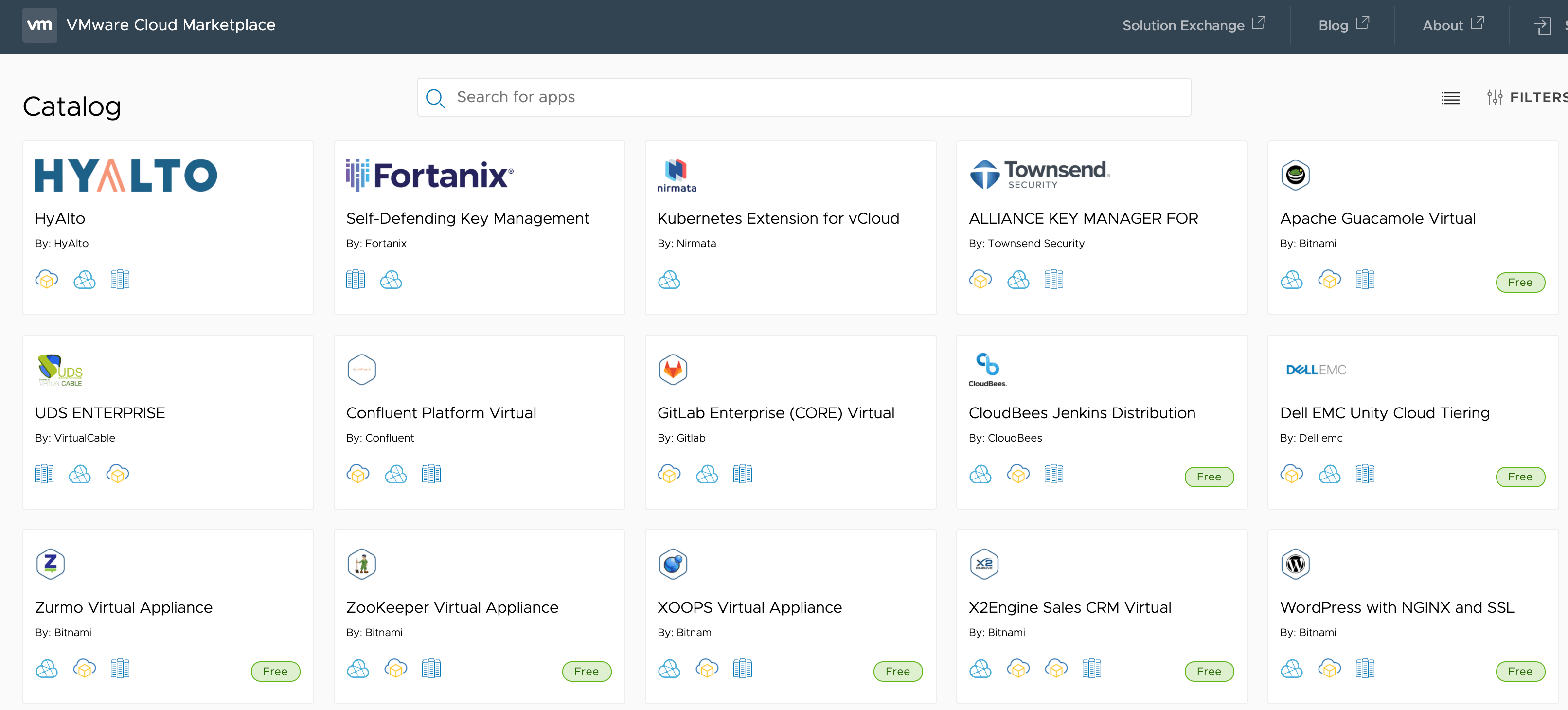The image size is (1568, 710).
Task: Open the HyAlto app title
Action: coord(60,218)
